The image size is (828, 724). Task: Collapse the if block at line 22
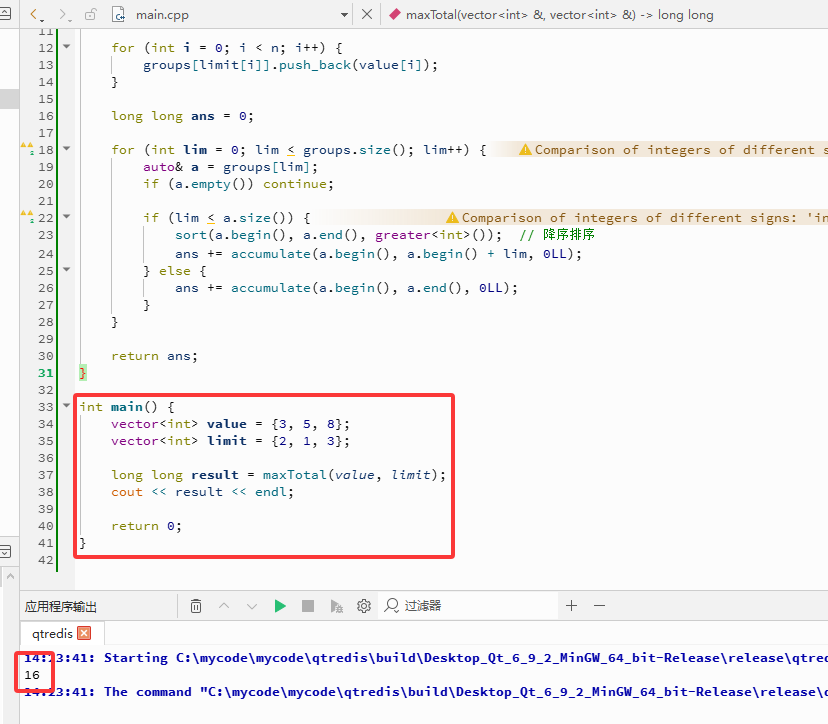(x=67, y=216)
